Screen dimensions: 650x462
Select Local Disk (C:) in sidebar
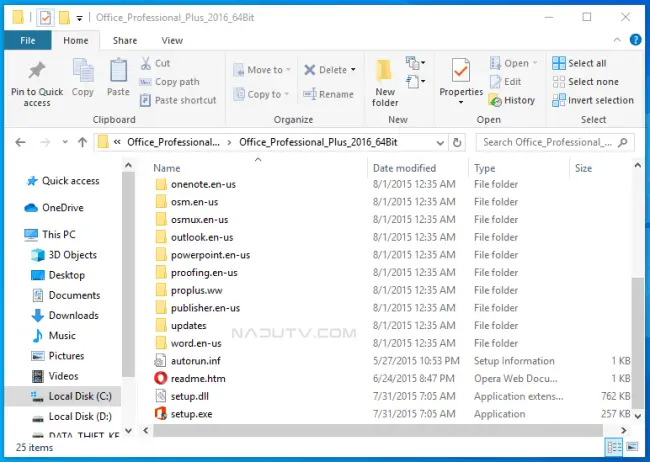tap(63, 396)
